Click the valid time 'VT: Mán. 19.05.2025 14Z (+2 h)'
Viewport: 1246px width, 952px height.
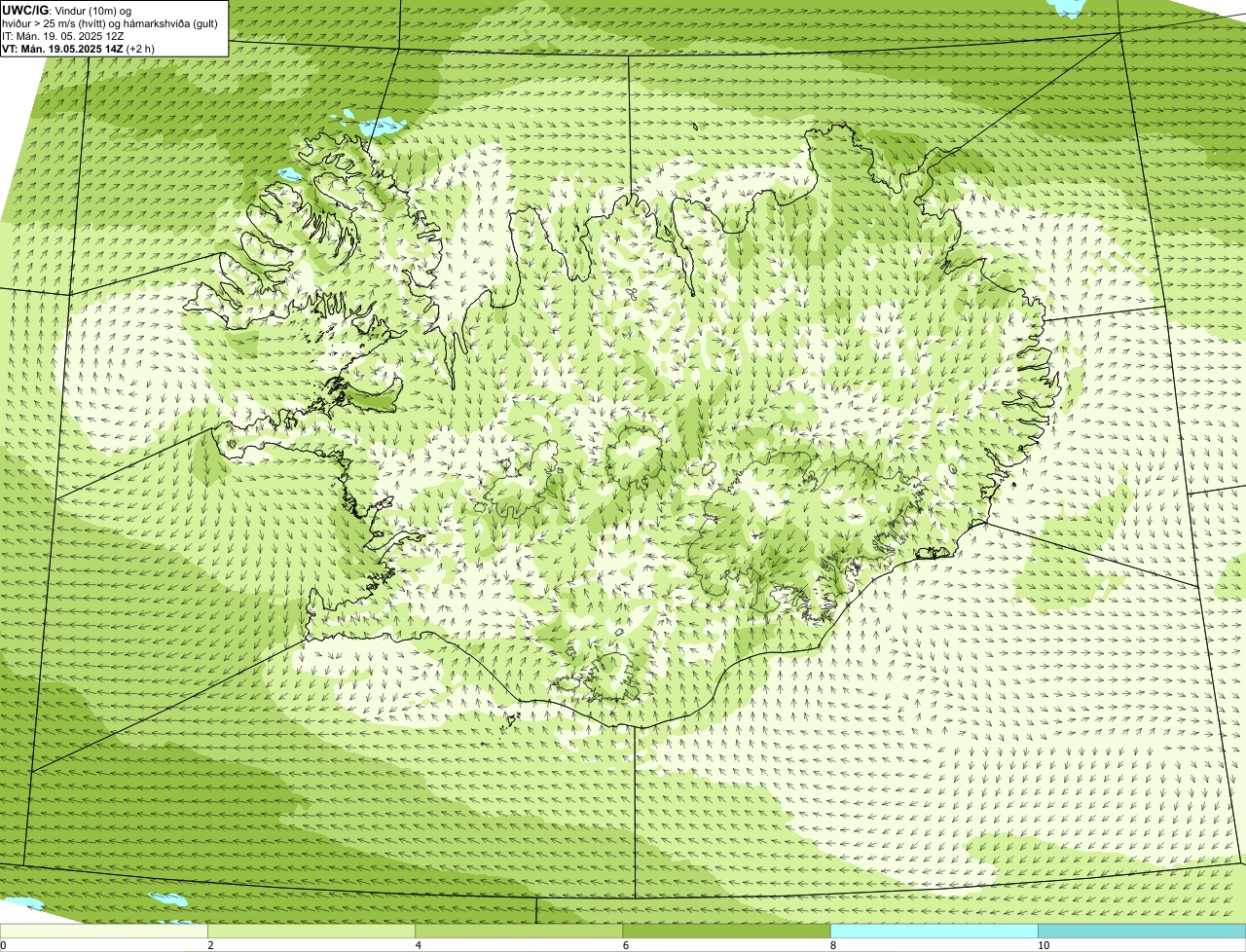(x=79, y=48)
